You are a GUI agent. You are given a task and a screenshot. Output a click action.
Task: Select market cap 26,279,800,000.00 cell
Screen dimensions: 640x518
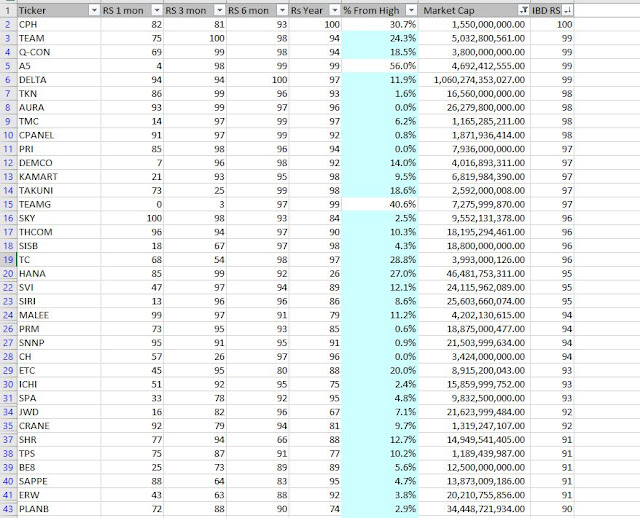[474, 107]
